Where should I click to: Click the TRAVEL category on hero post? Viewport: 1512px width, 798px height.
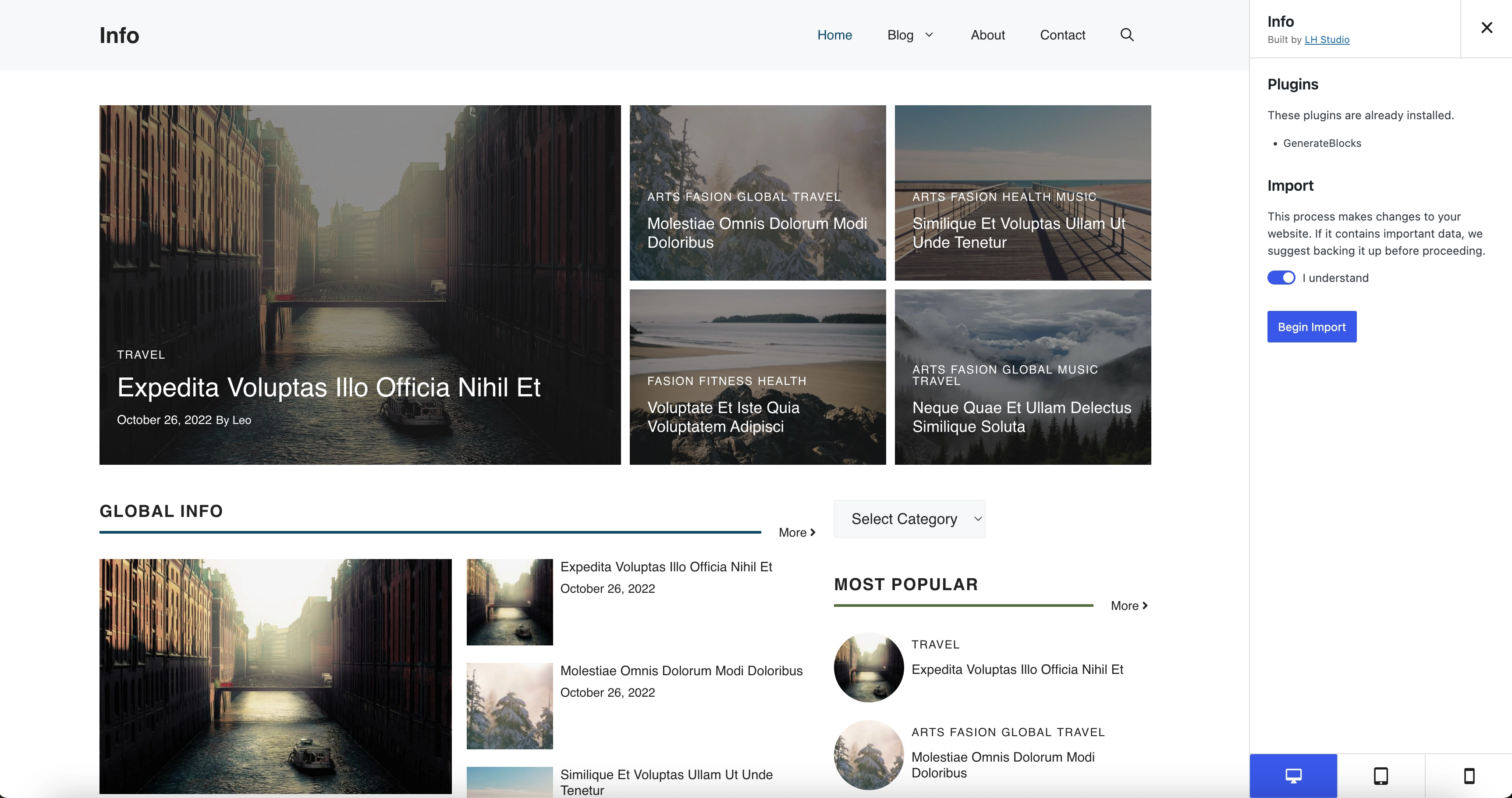click(141, 354)
